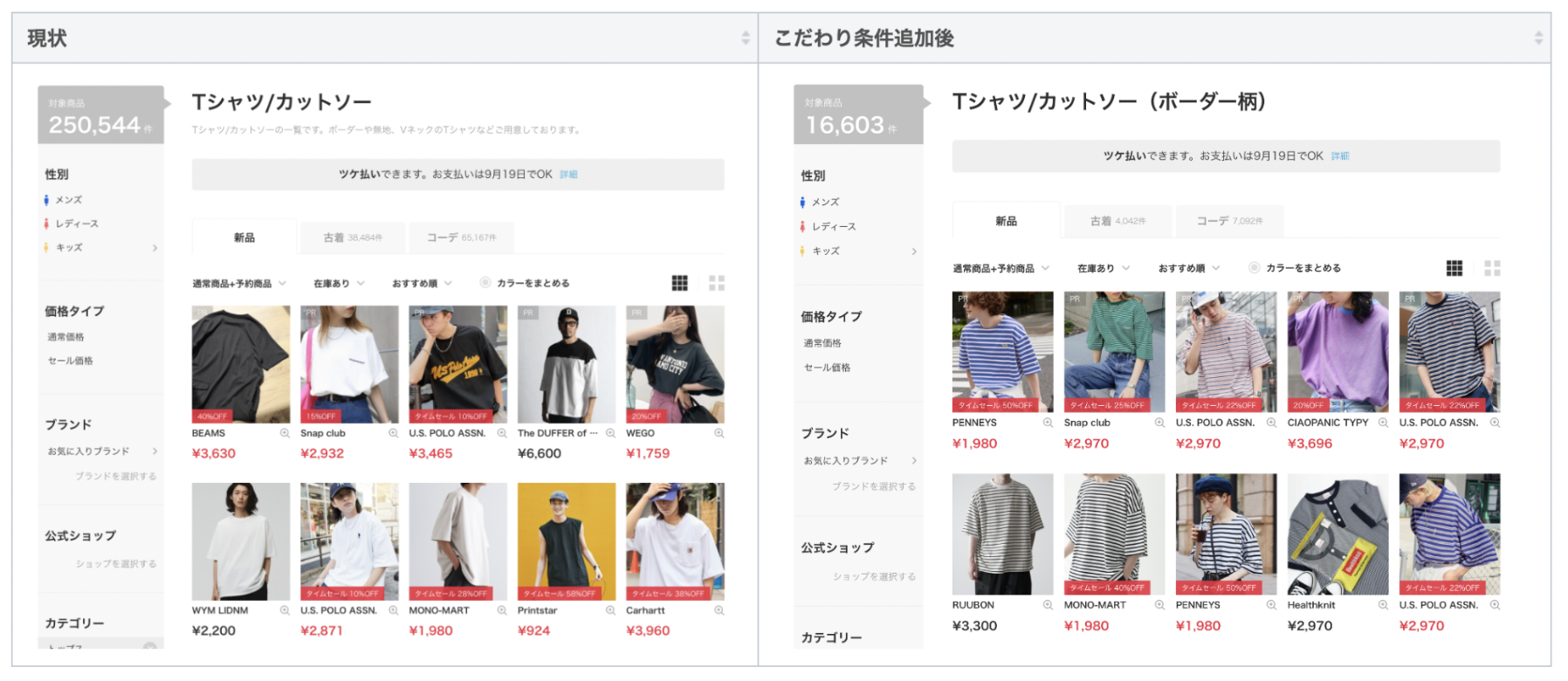Screen dimensions: 1568x681
Task: Switch to コーデ 7,092件 tab
Action: pyautogui.click(x=1229, y=222)
